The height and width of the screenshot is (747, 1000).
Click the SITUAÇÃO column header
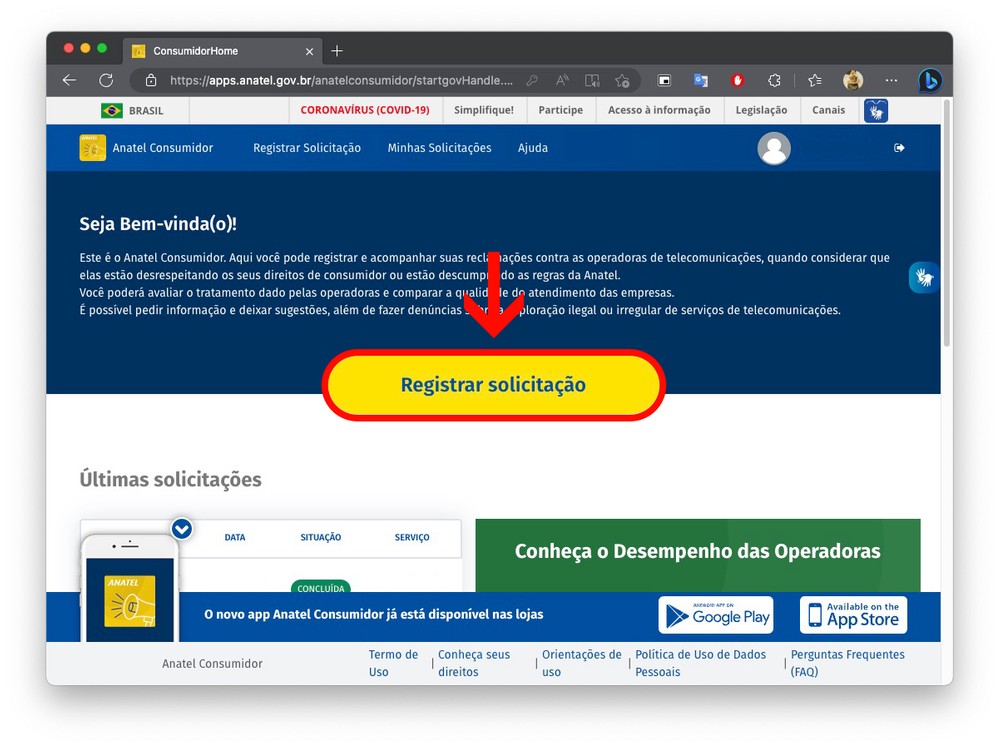click(321, 538)
